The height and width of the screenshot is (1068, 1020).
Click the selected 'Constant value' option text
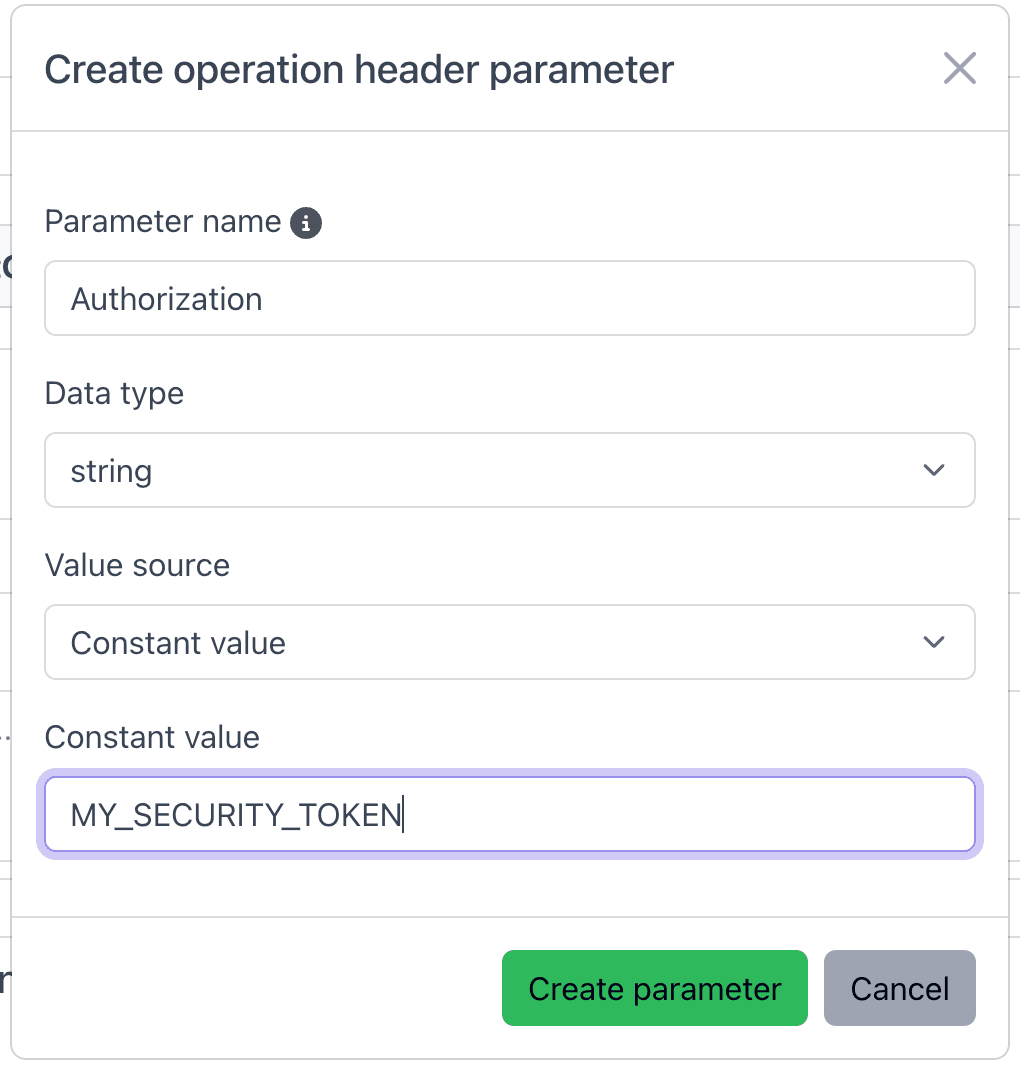pos(178,643)
